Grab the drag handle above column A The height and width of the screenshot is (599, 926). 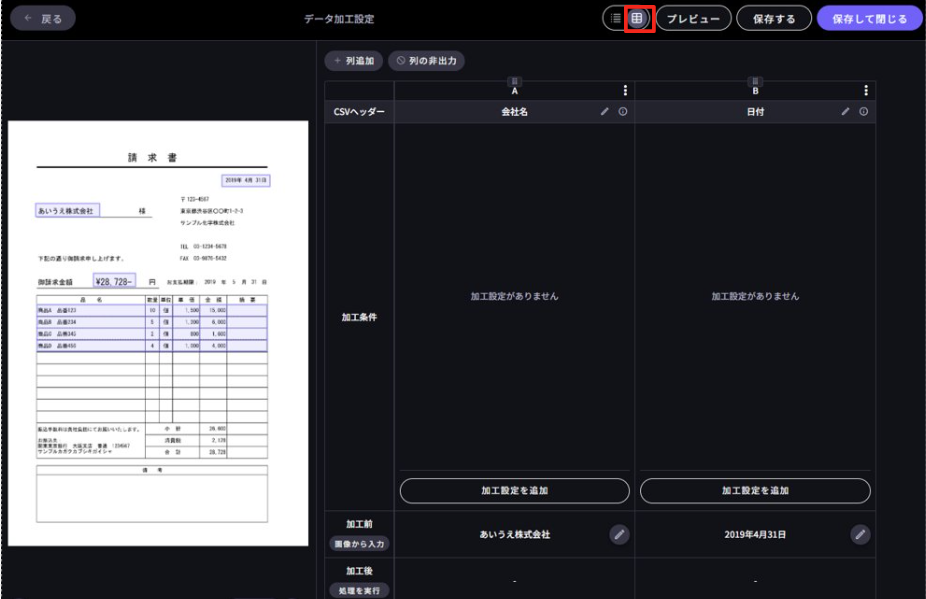[515, 81]
